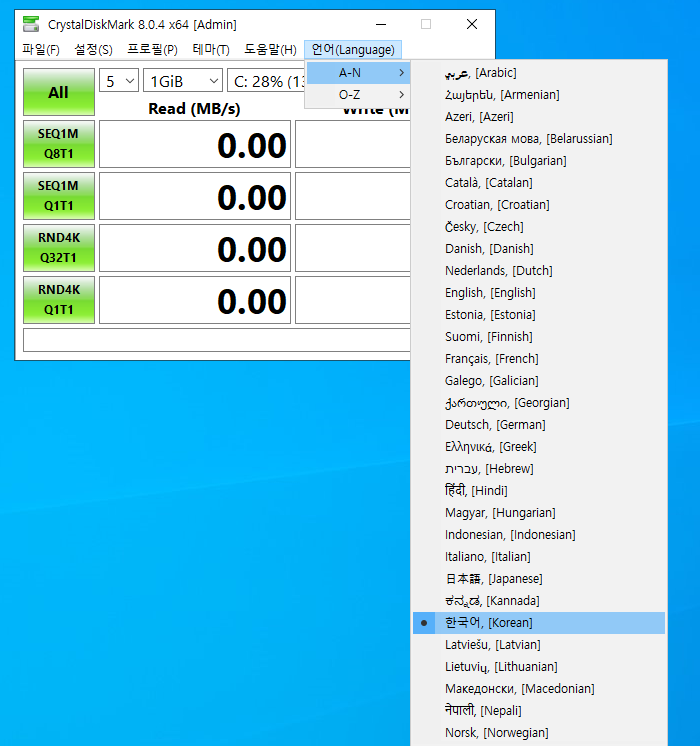This screenshot has width=700, height=746.
Task: Pick Croatian in the language menu
Action: click(x=539, y=205)
